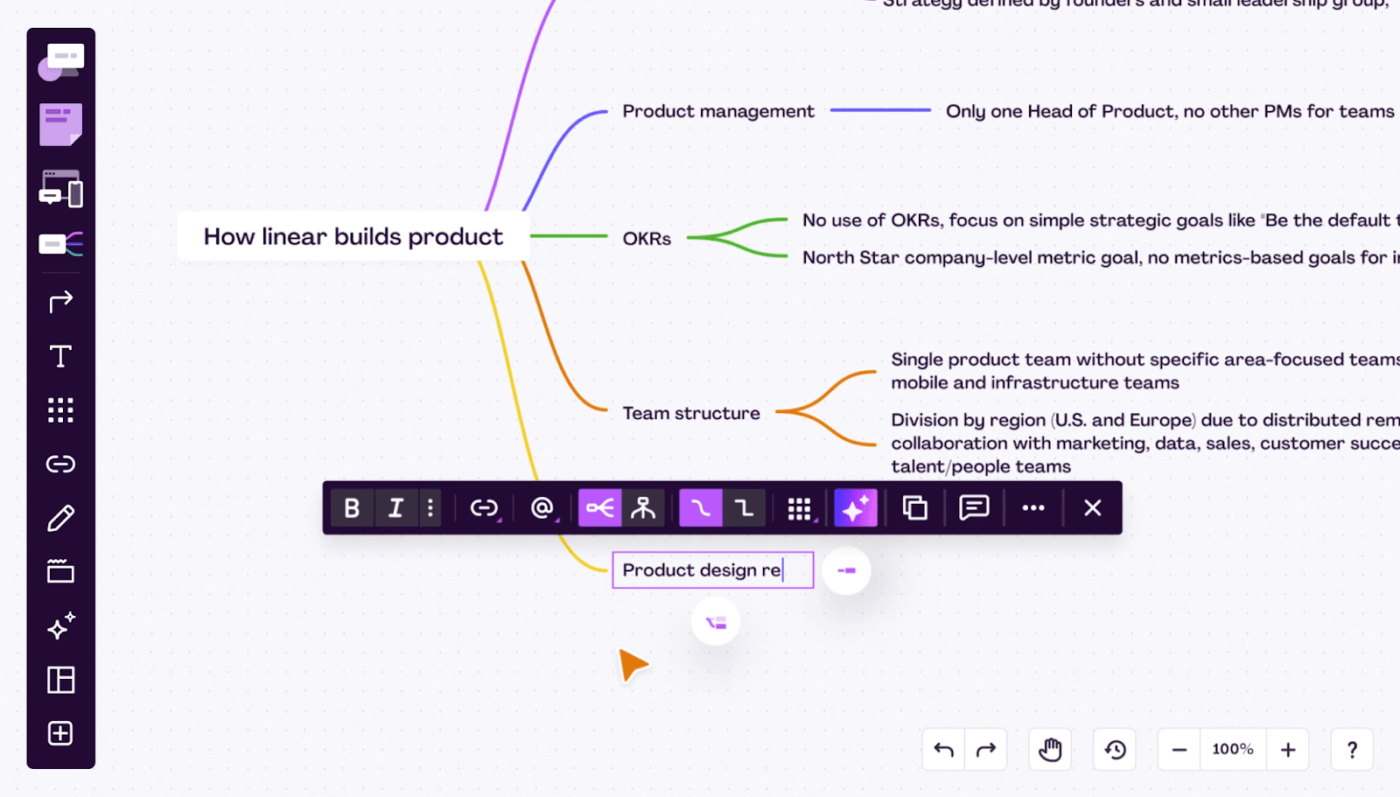The width and height of the screenshot is (1400, 797).
Task: Open the mention @ dropdown
Action: pos(542,508)
